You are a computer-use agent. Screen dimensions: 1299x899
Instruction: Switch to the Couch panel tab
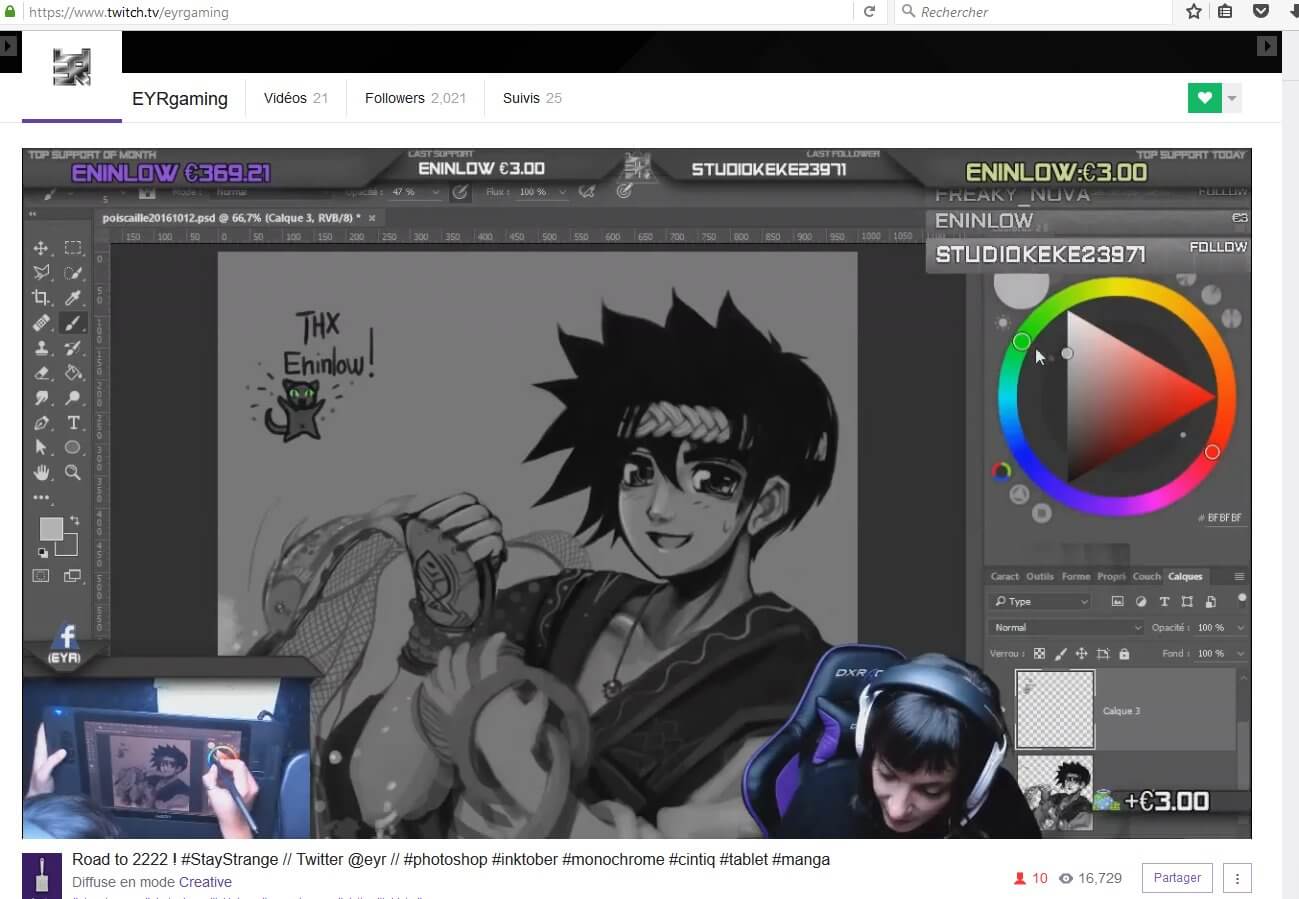(x=1146, y=577)
